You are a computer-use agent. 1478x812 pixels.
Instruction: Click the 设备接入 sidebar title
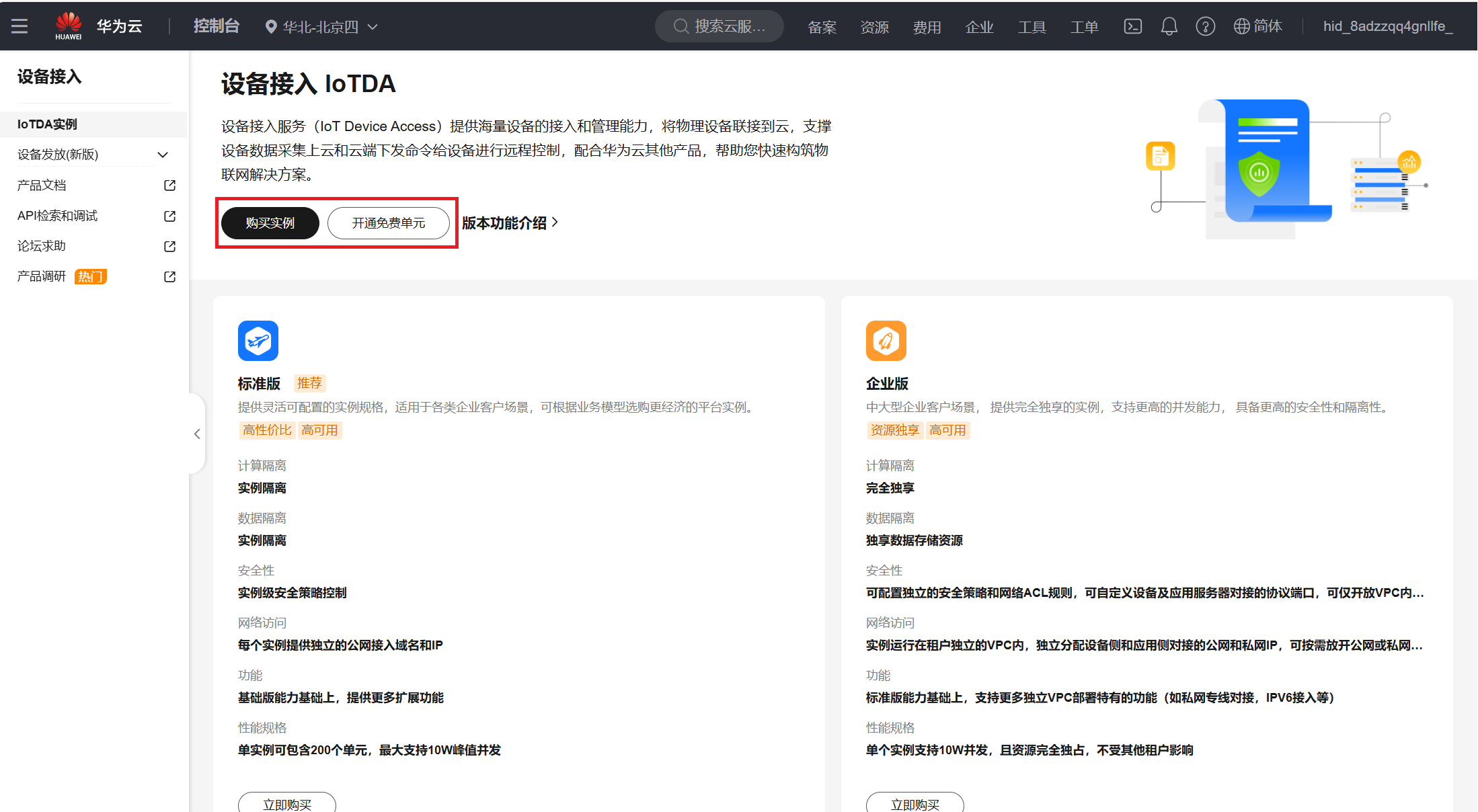tap(49, 77)
